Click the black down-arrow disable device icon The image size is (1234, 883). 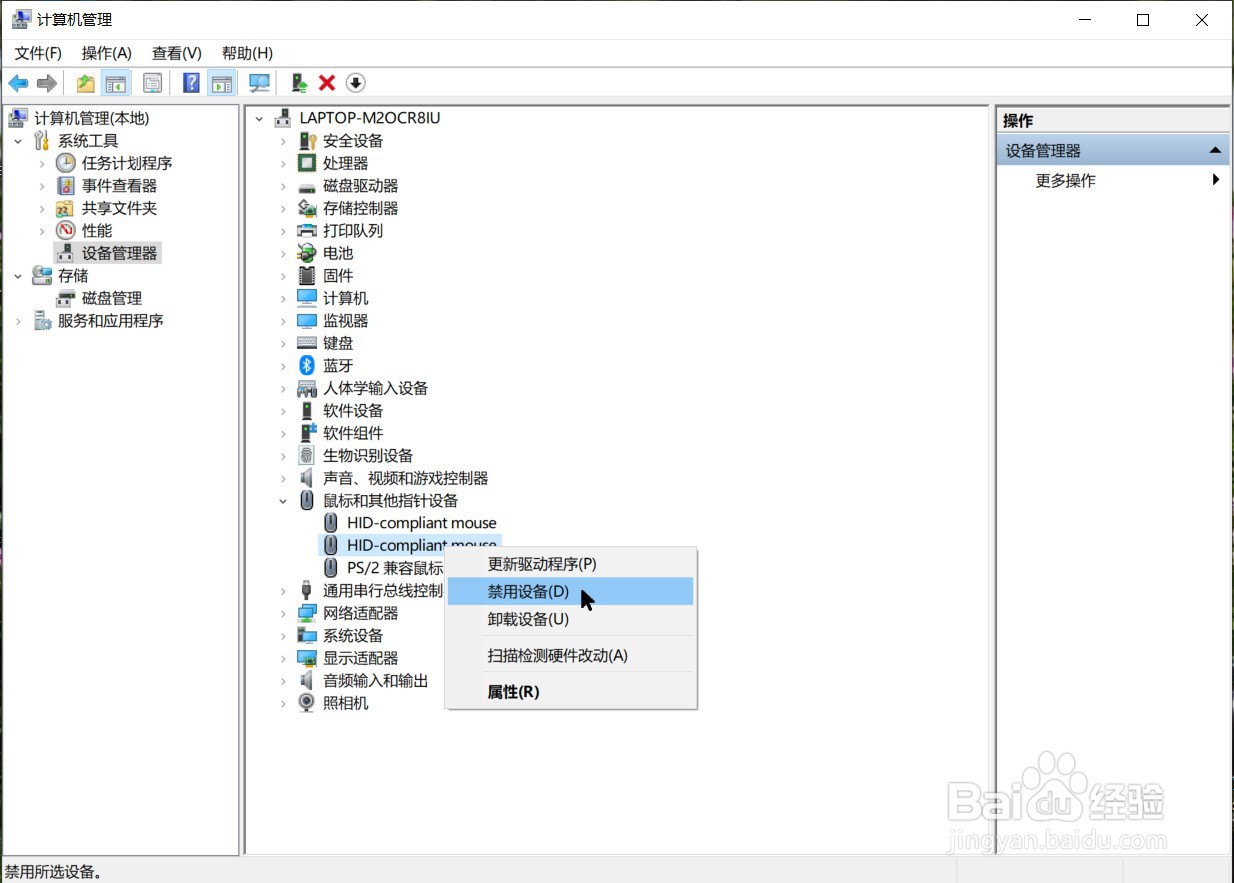(356, 83)
